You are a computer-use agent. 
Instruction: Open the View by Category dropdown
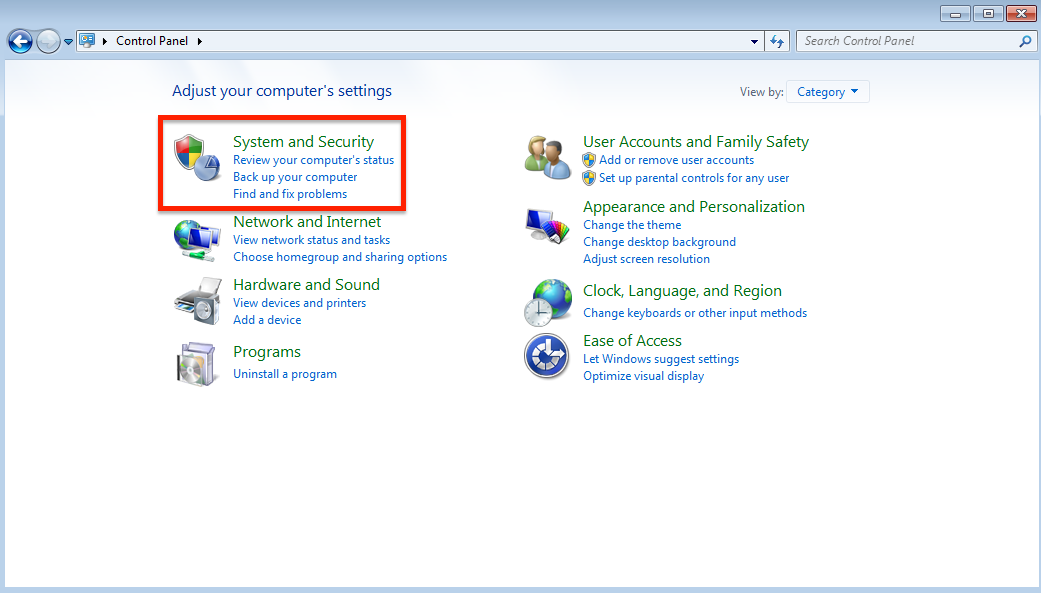pos(828,92)
